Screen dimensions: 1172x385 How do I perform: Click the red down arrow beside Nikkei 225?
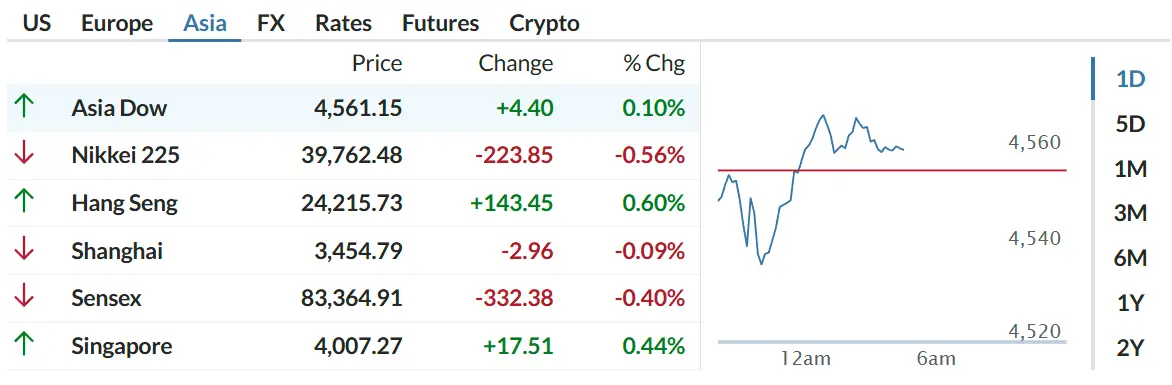tap(24, 155)
